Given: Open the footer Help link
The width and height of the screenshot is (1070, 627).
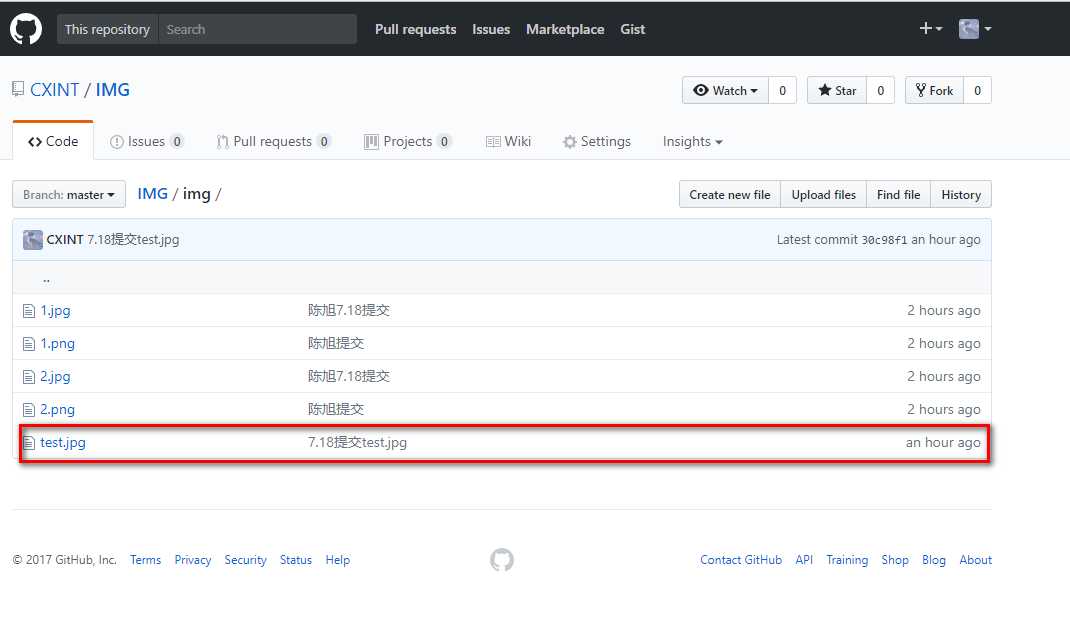Looking at the screenshot, I should [x=338, y=560].
